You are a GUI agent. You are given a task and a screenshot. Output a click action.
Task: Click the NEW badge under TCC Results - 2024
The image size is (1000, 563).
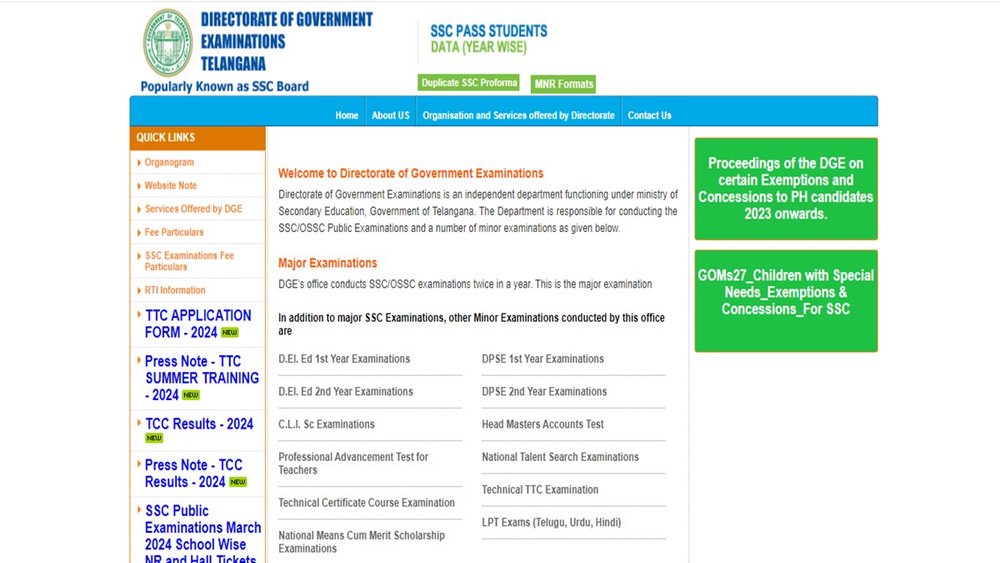click(x=154, y=438)
